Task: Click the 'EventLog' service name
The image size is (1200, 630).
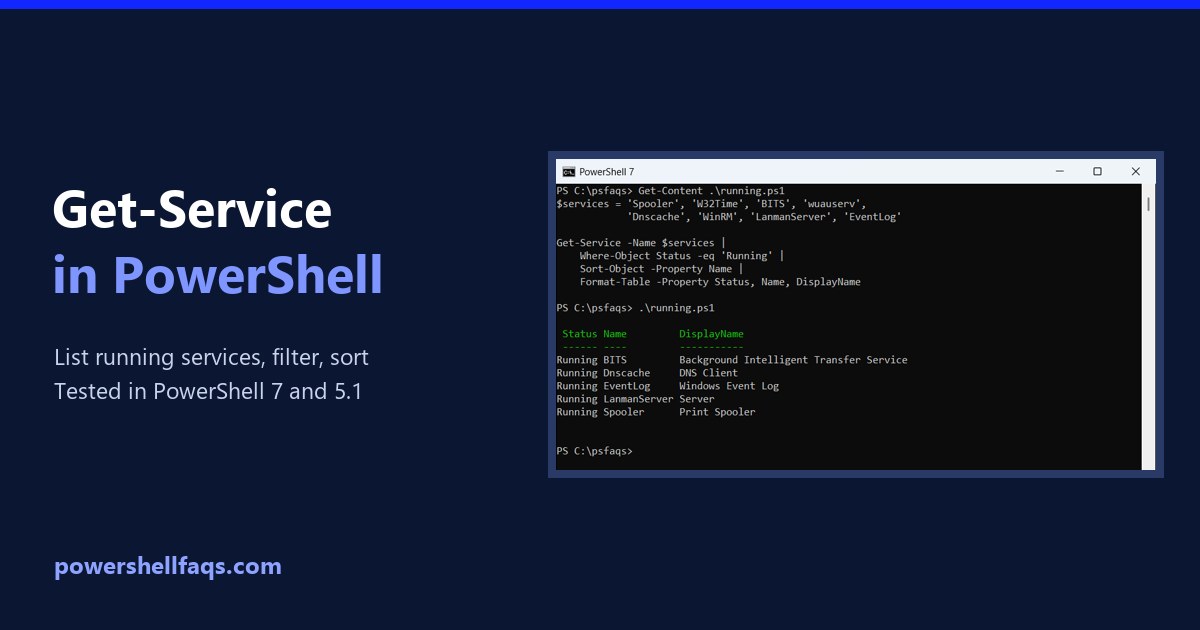Action: tap(627, 386)
